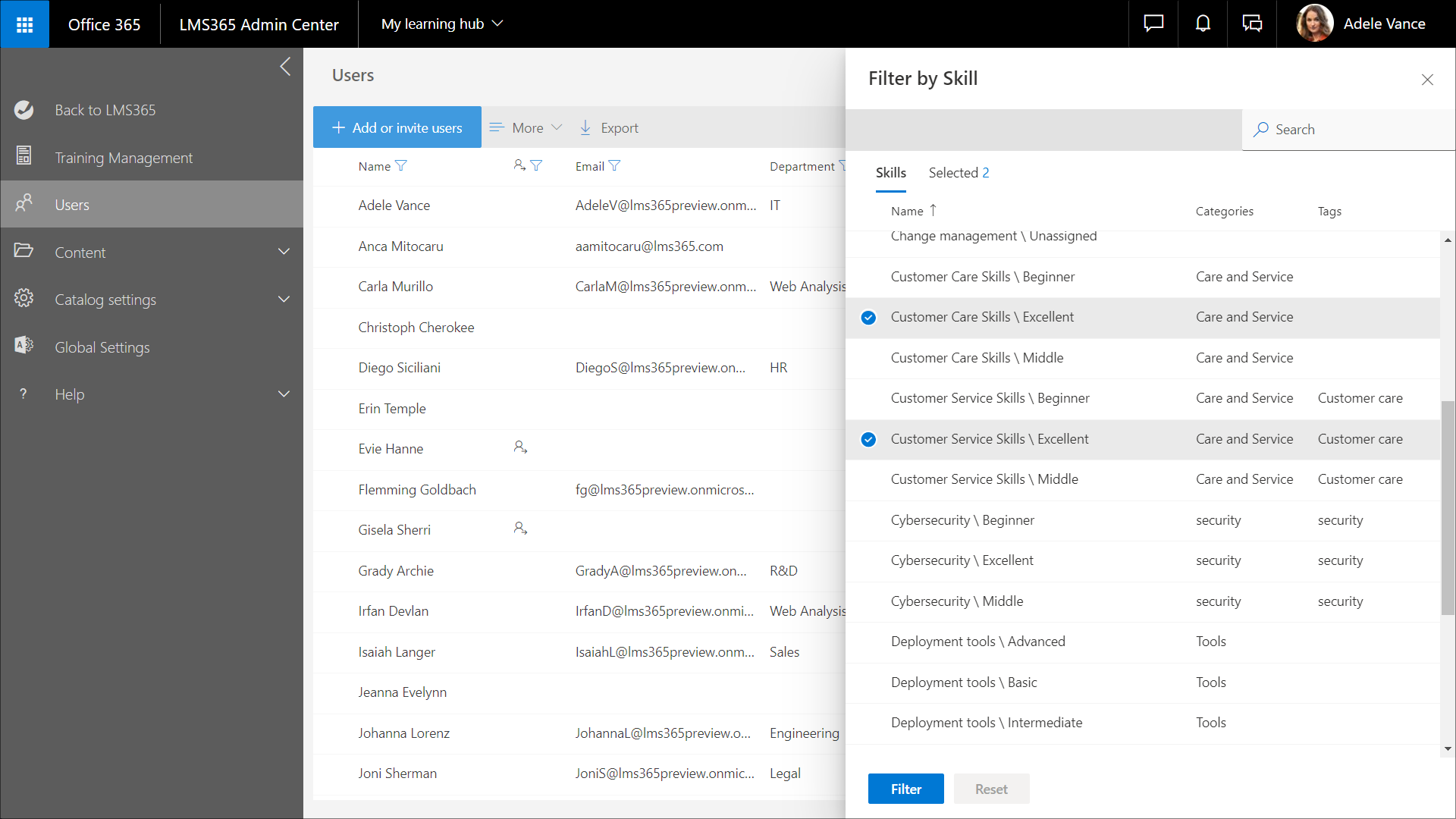Switch to the Selected 2 tab
The image size is (1456, 819).
pos(959,173)
